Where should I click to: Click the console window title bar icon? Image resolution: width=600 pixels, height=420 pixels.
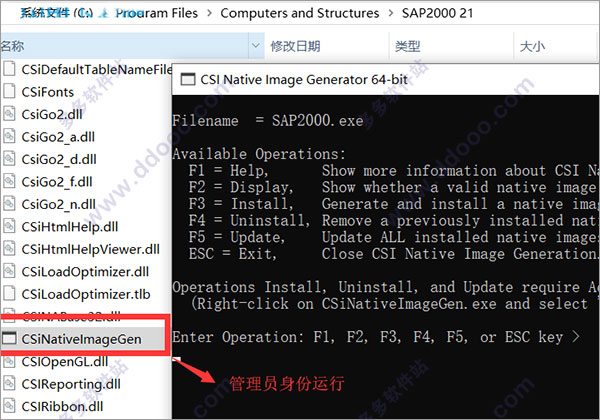pos(188,79)
